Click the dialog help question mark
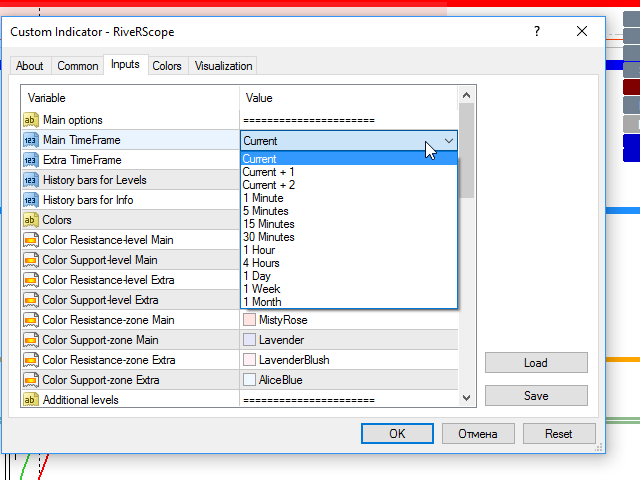The height and width of the screenshot is (480, 640). click(537, 31)
